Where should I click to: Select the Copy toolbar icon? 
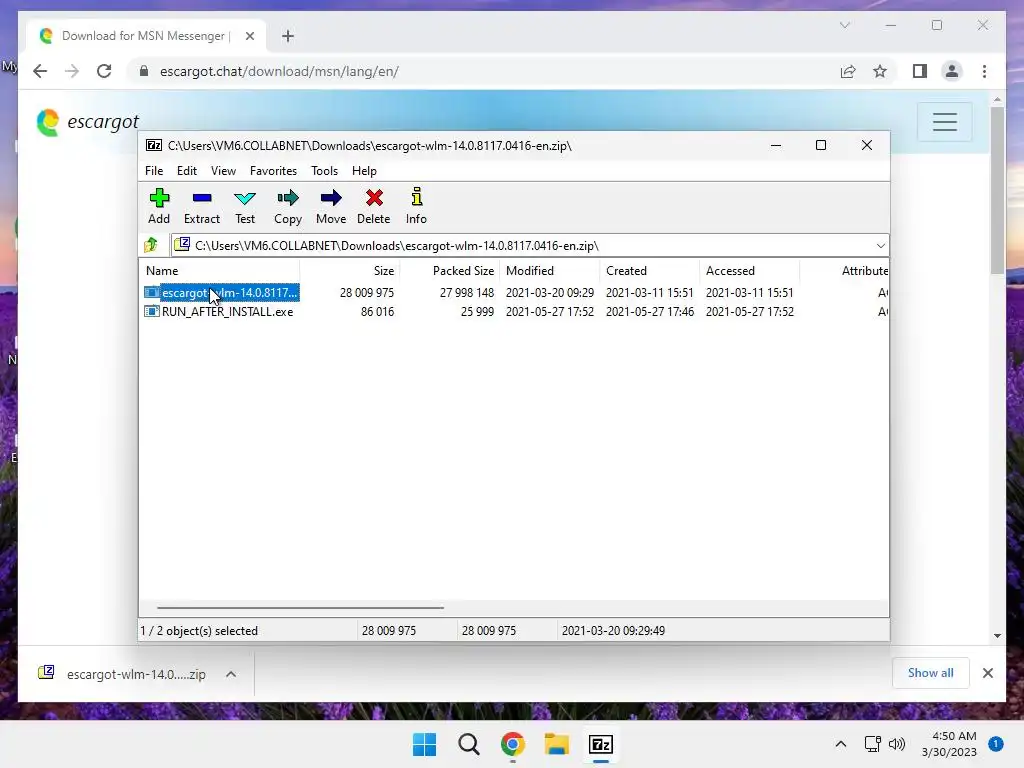click(288, 206)
